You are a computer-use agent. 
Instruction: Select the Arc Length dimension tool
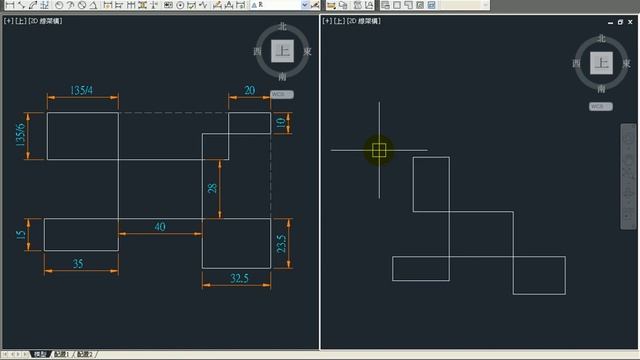click(33, 5)
